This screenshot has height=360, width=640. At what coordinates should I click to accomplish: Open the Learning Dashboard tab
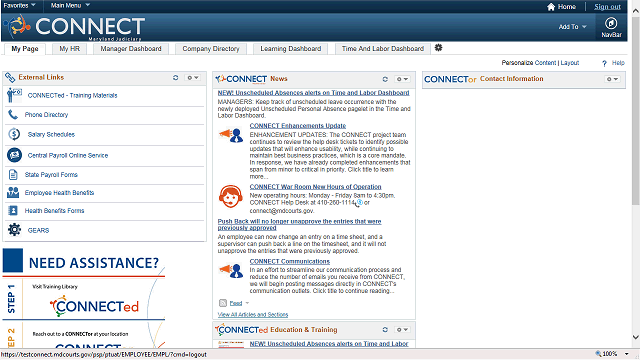click(291, 49)
